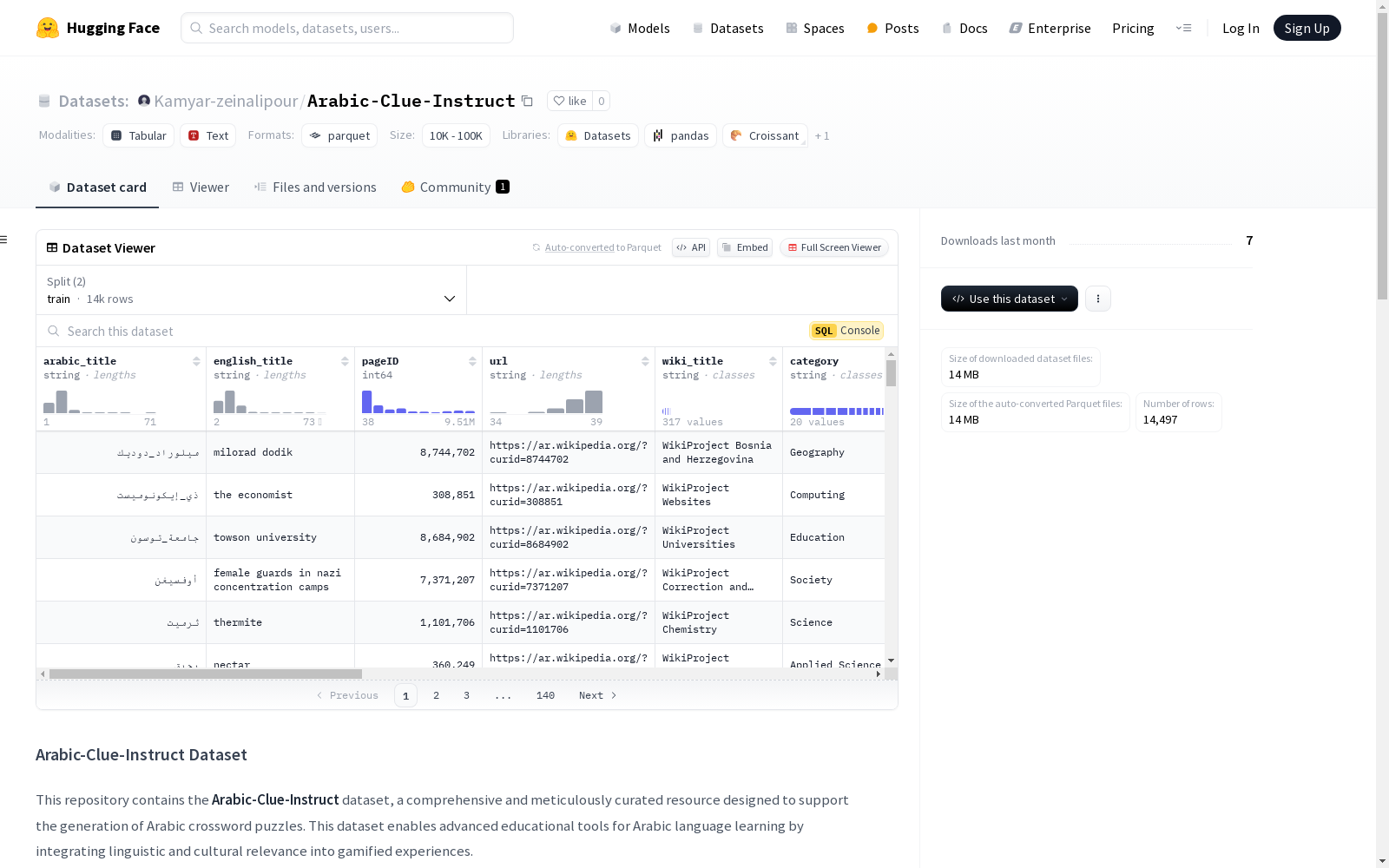Viewport: 1389px width, 868px height.
Task: Open the Community tab
Action: 455,187
